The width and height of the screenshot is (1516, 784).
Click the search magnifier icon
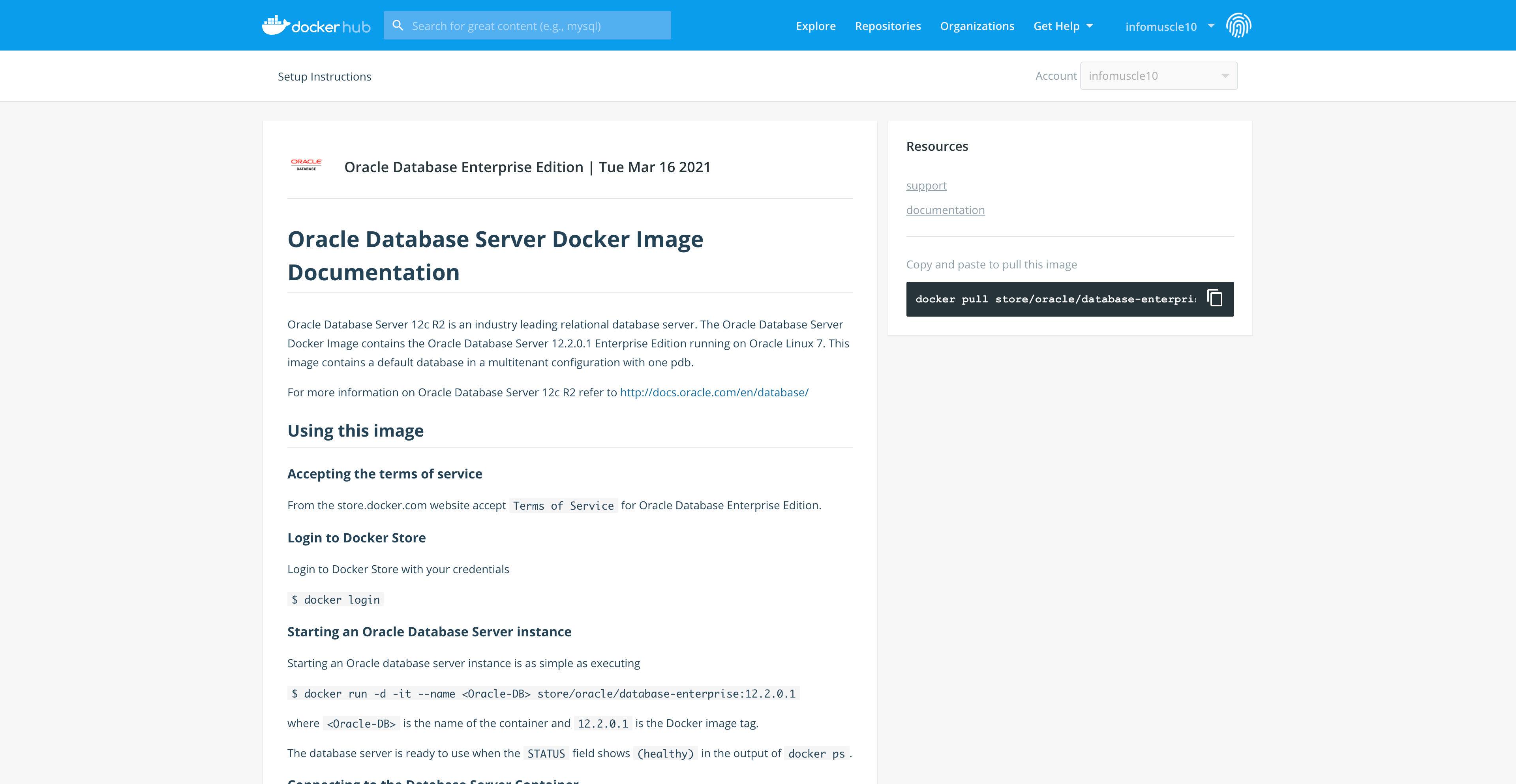[x=398, y=25]
